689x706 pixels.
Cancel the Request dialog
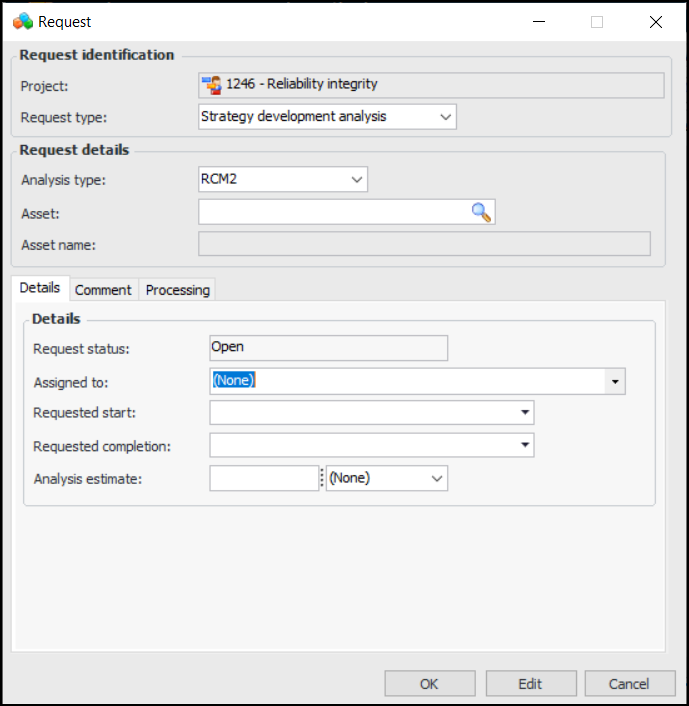click(x=629, y=684)
